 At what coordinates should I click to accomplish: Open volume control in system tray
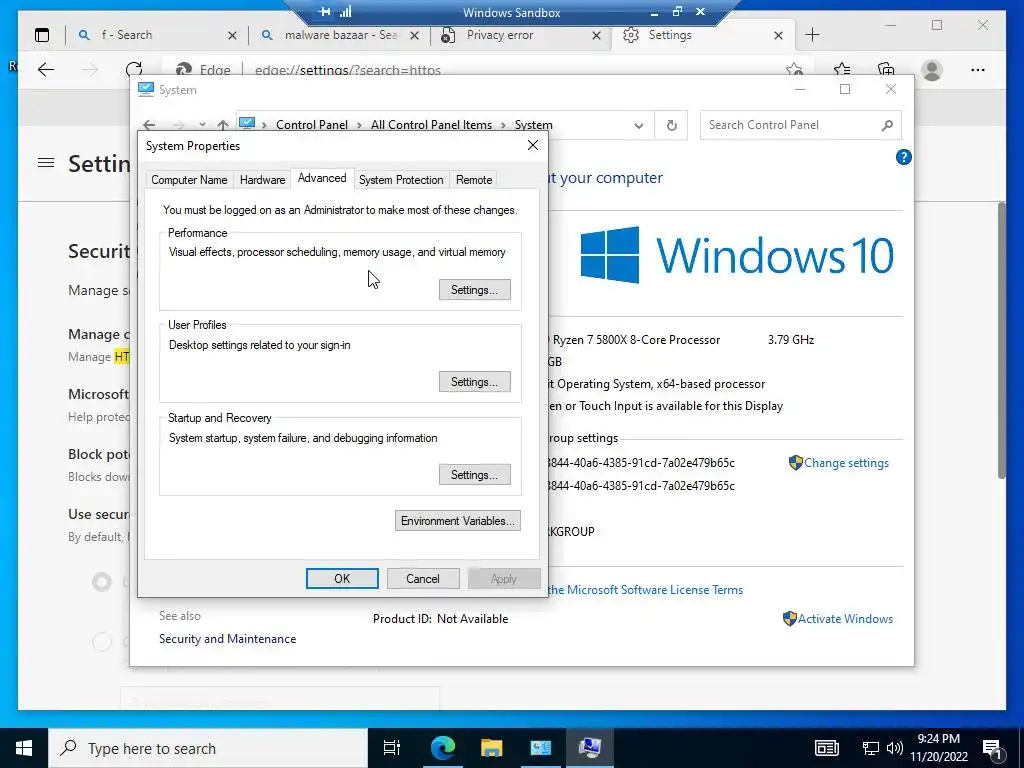pyautogui.click(x=895, y=748)
